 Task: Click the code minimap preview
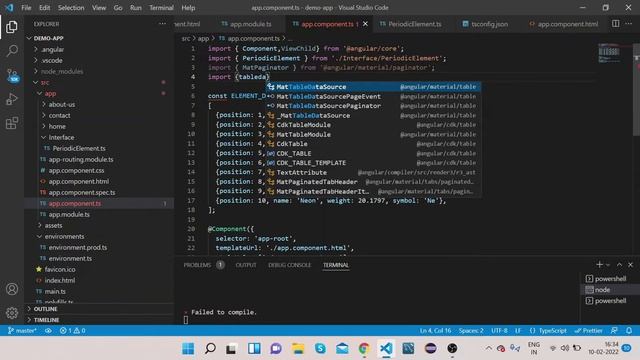coord(609,53)
